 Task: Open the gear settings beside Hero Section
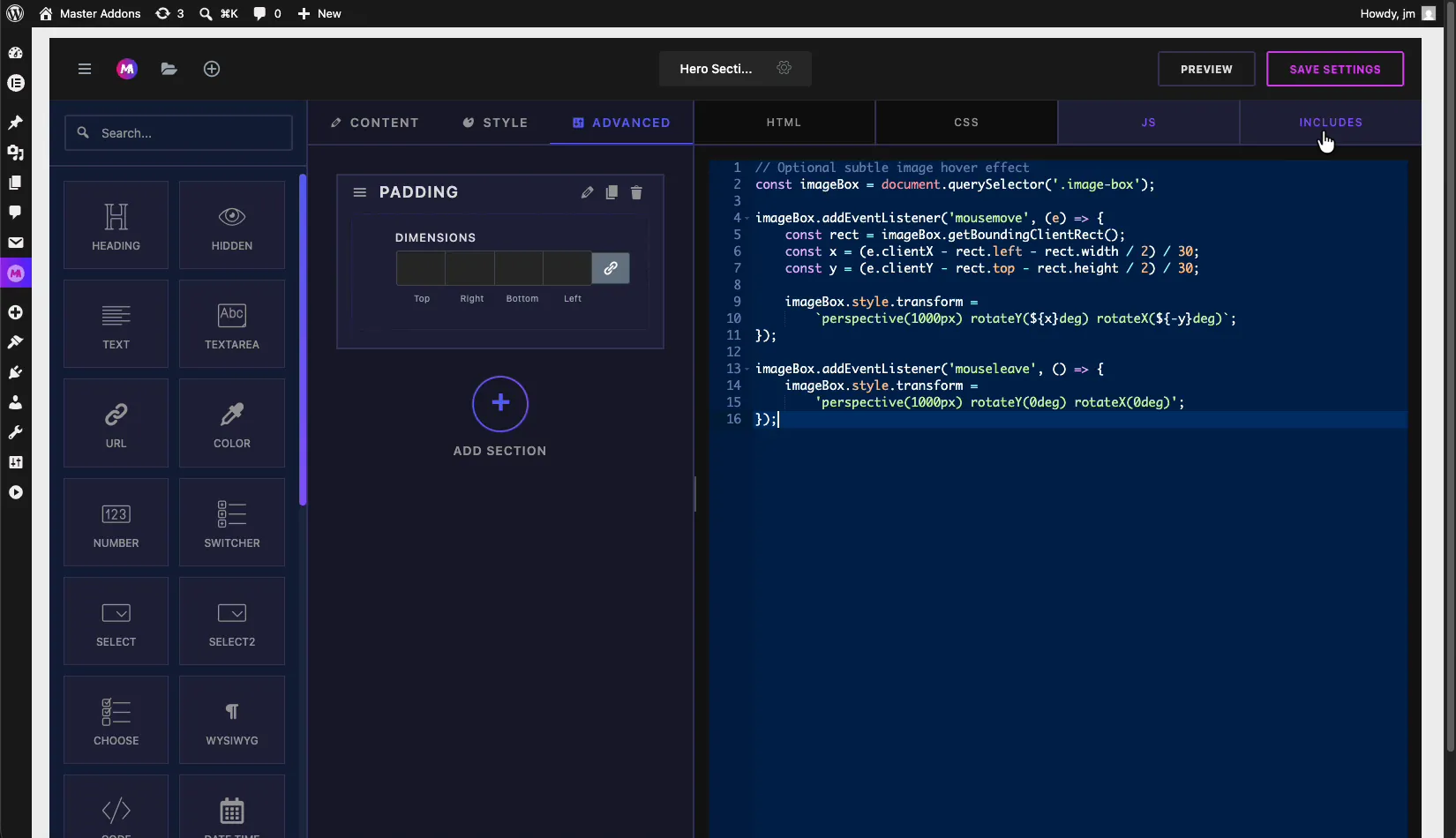784,68
